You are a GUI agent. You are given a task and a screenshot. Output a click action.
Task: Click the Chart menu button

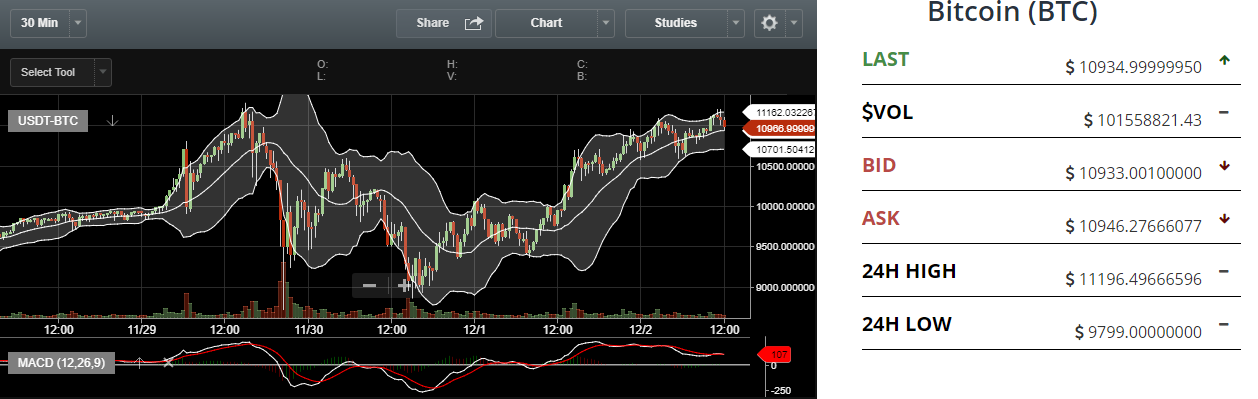(546, 23)
